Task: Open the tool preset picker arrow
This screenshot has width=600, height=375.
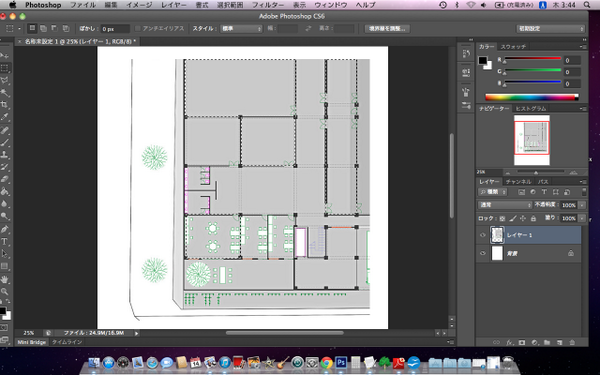Action: coord(20,29)
